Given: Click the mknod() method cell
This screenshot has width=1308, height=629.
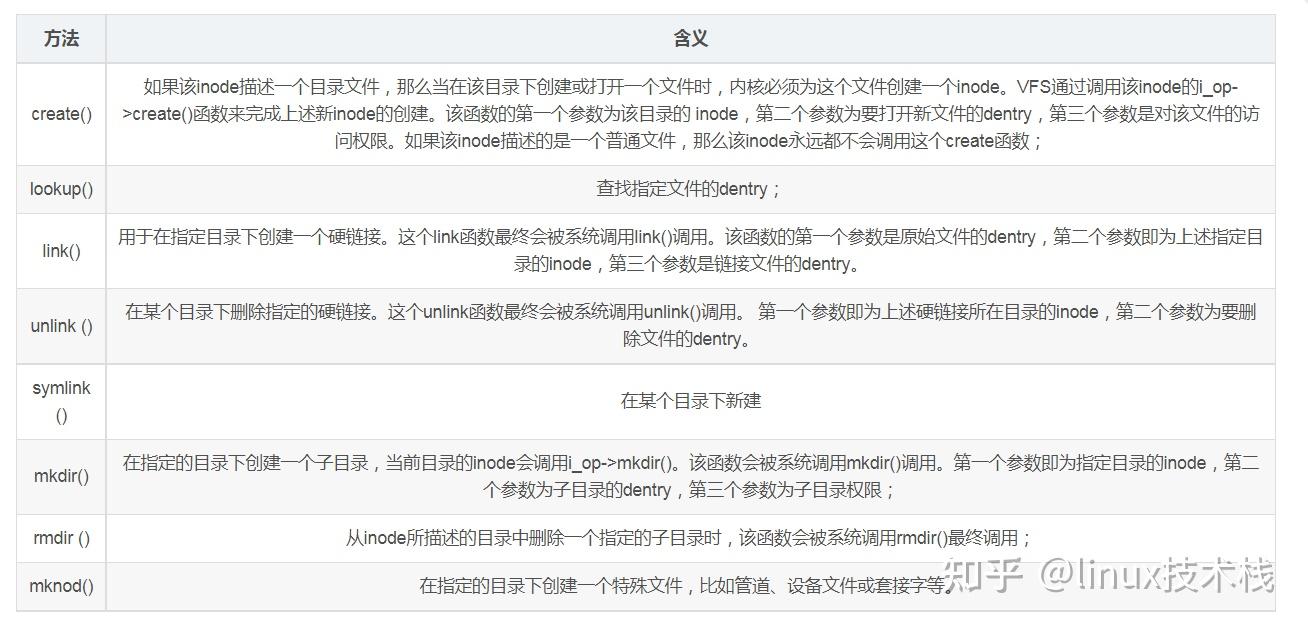Looking at the screenshot, I should pyautogui.click(x=61, y=587).
